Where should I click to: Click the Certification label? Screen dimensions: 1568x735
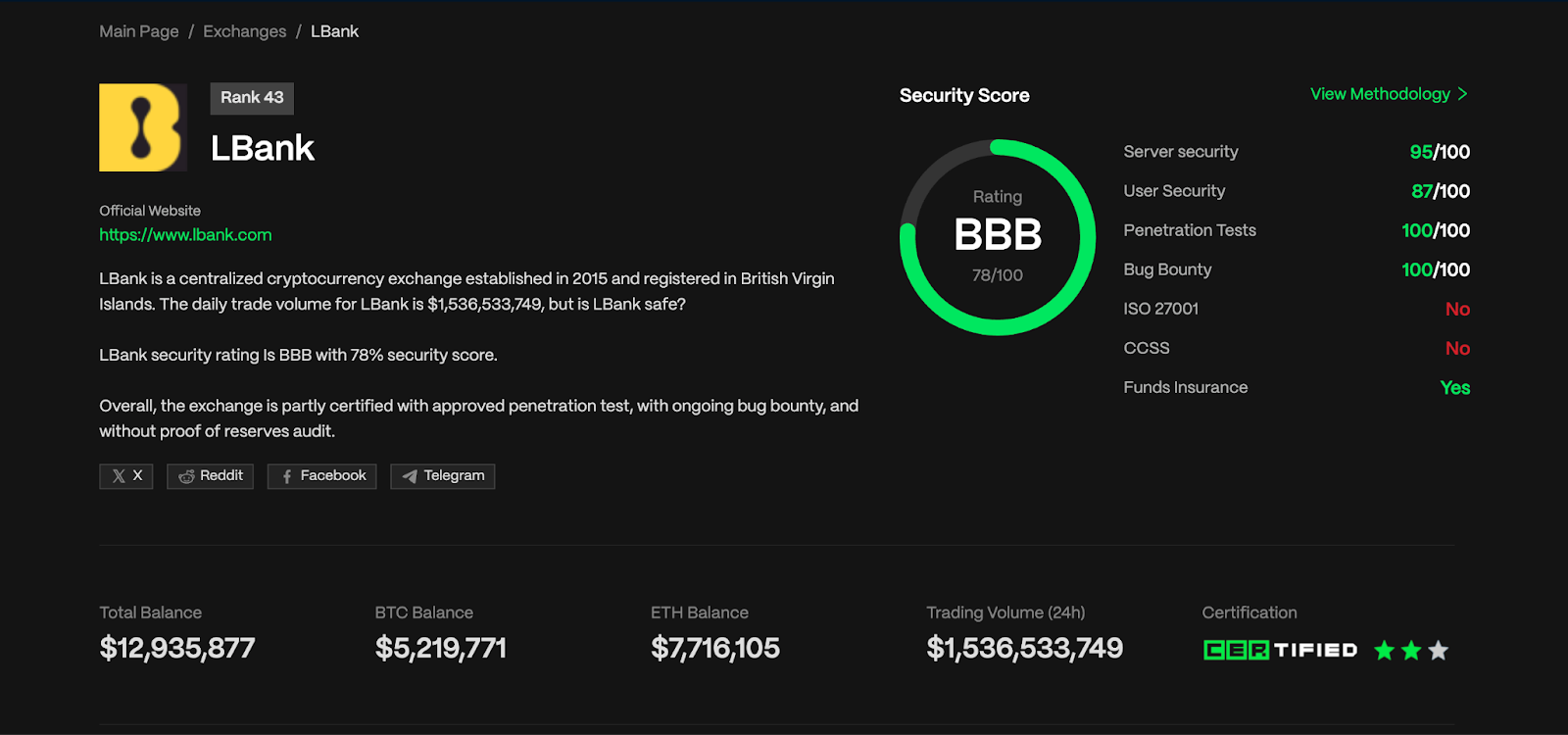(x=1249, y=612)
